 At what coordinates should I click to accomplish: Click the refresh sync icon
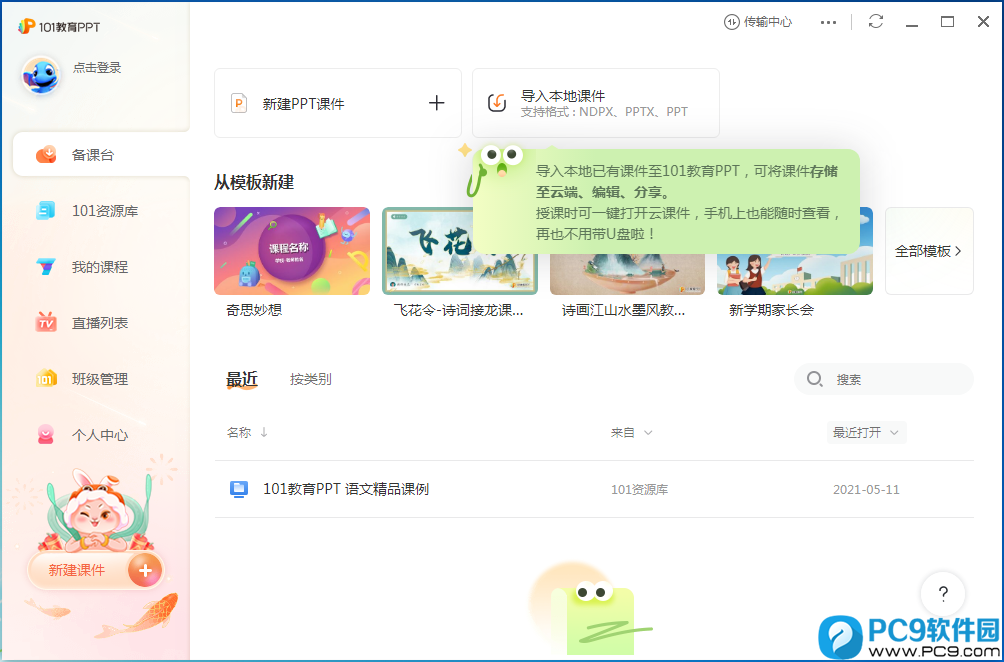tap(876, 21)
